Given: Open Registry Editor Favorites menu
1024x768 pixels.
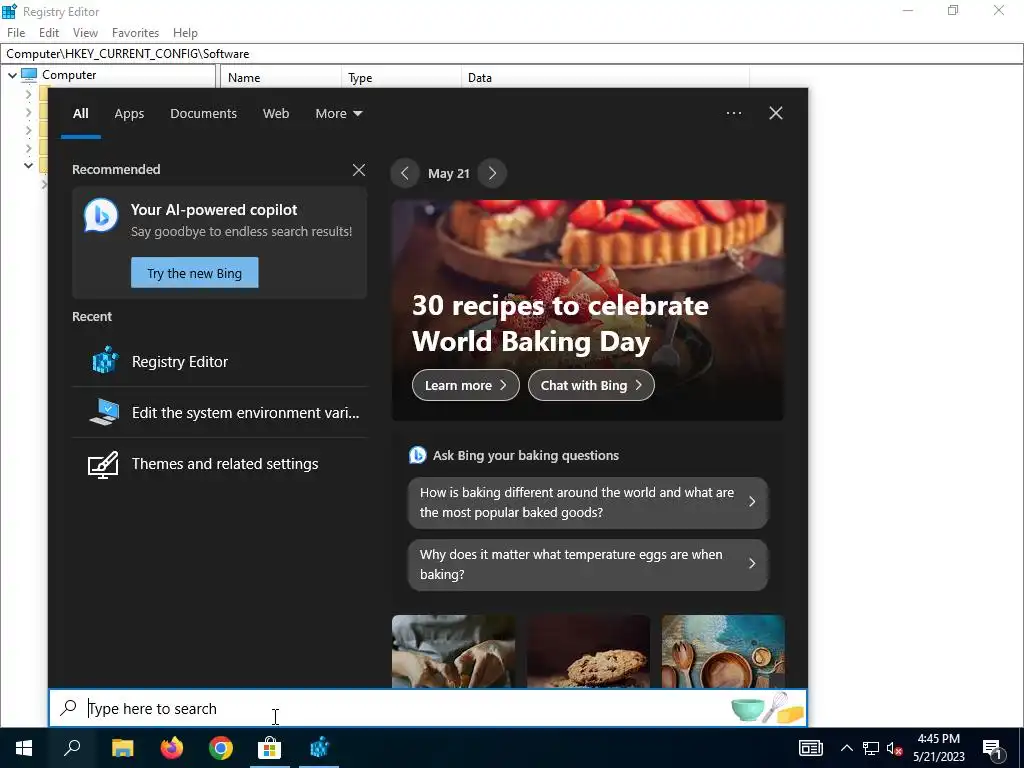Looking at the screenshot, I should (x=135, y=33).
